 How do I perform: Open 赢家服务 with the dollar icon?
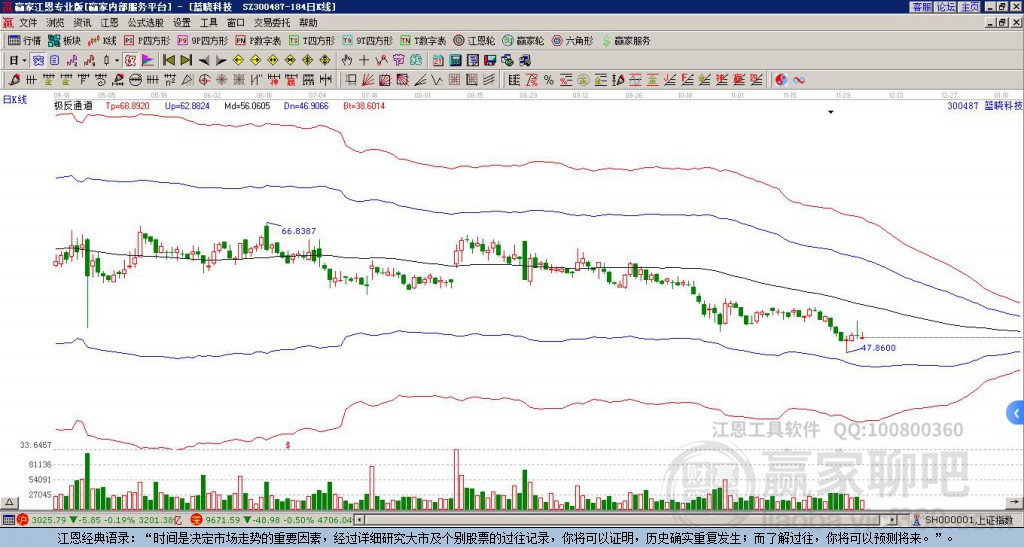point(626,40)
